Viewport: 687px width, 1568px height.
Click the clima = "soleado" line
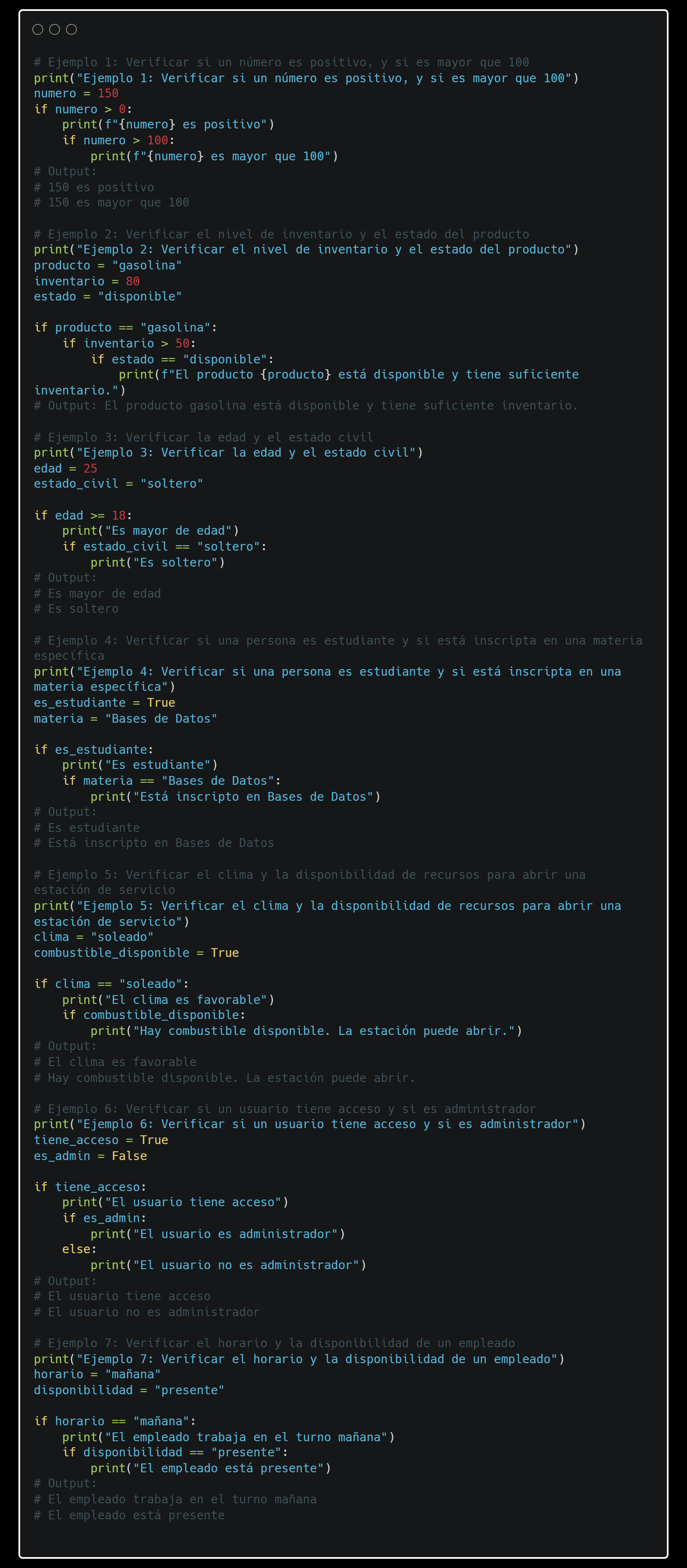pyautogui.click(x=94, y=937)
